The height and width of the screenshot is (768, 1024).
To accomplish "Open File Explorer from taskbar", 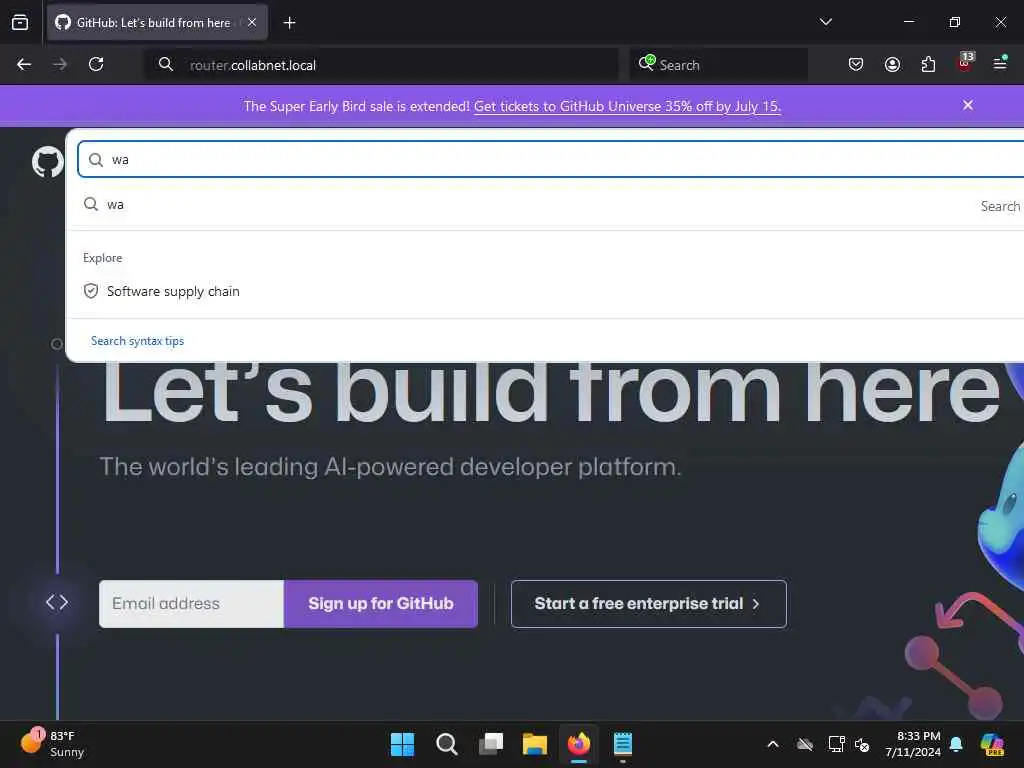I will point(534,744).
